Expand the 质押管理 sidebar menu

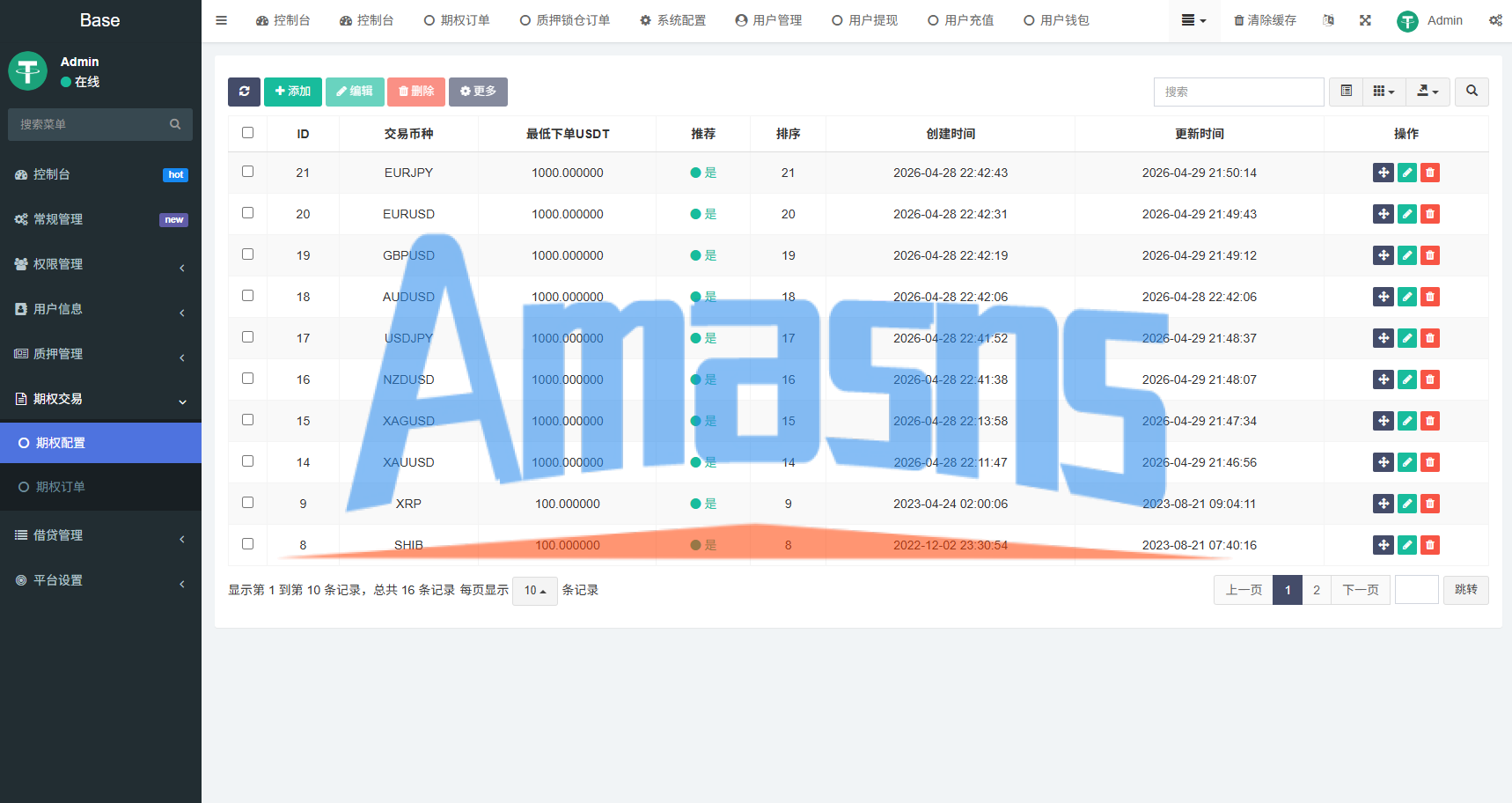[x=100, y=354]
